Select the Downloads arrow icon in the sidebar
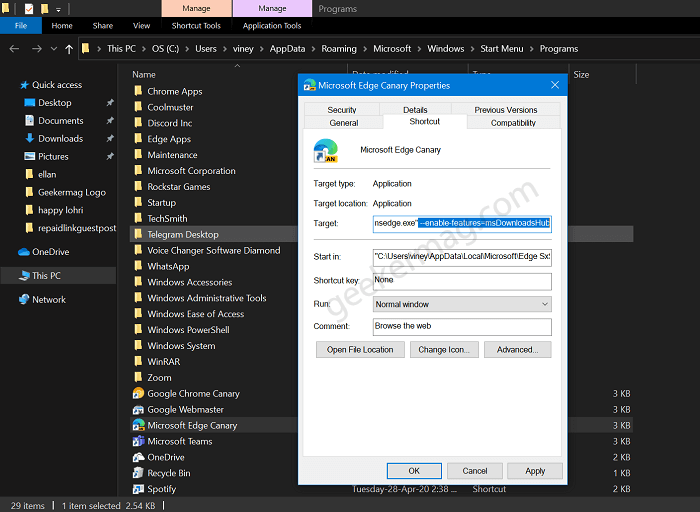Viewport: 700px width, 512px height. pyautogui.click(x=29, y=138)
